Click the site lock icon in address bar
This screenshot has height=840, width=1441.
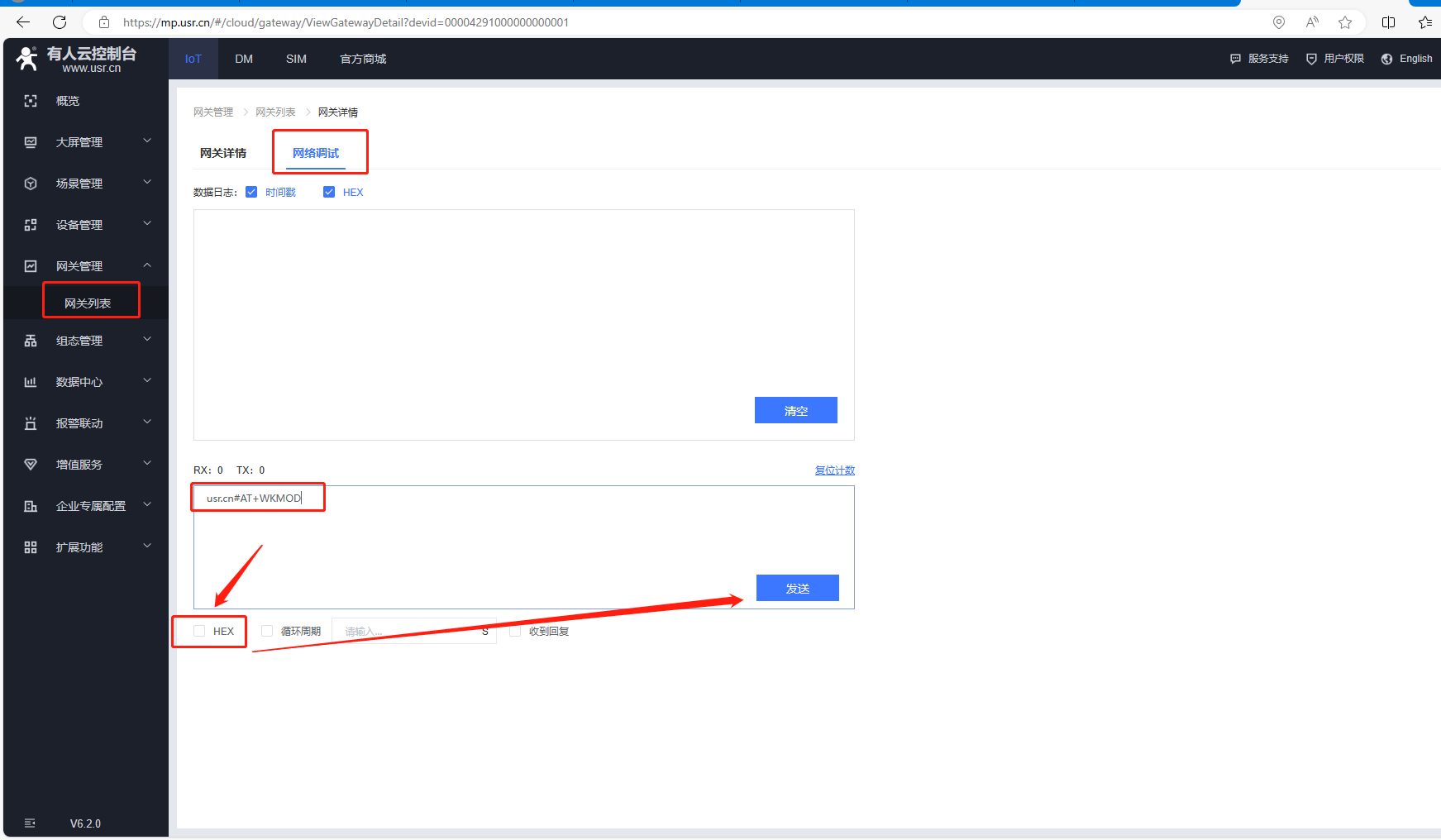pos(104,22)
